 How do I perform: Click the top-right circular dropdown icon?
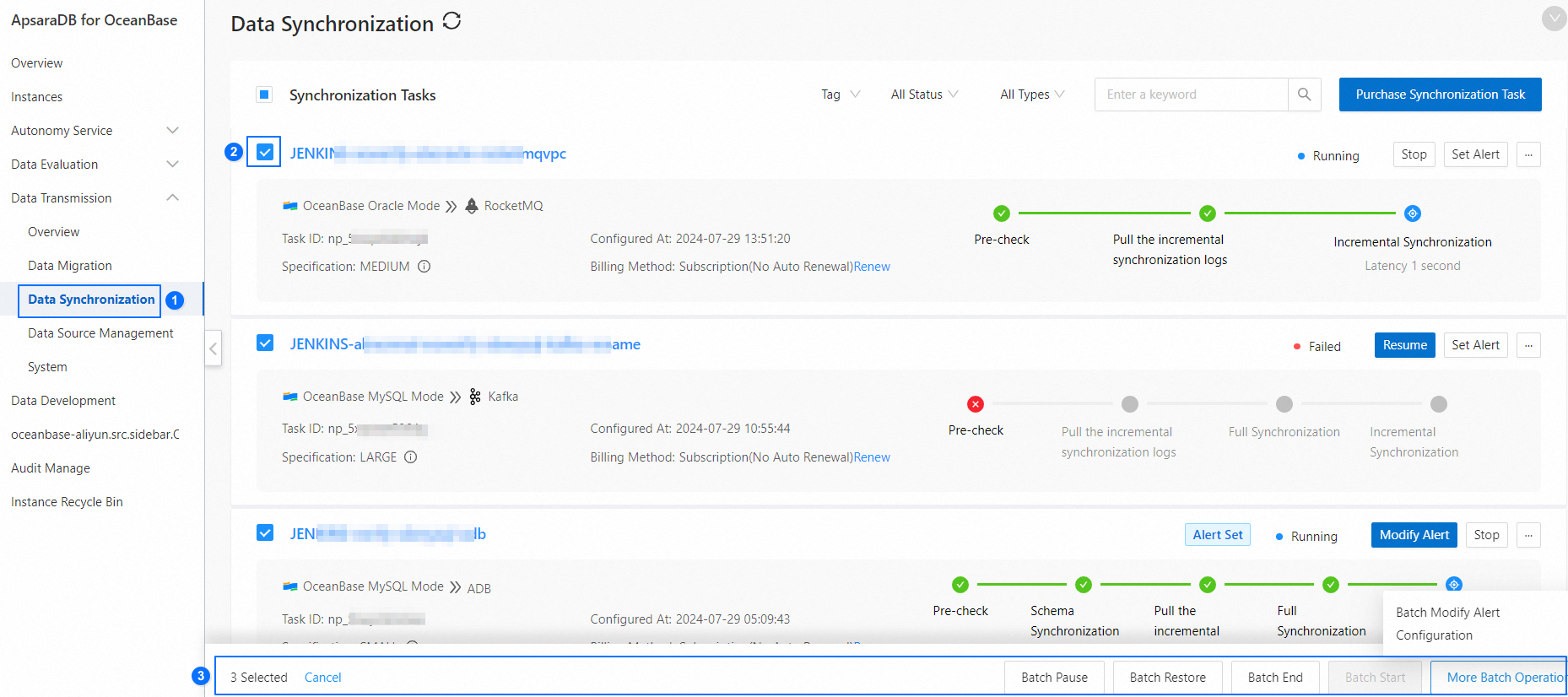coord(1554,19)
